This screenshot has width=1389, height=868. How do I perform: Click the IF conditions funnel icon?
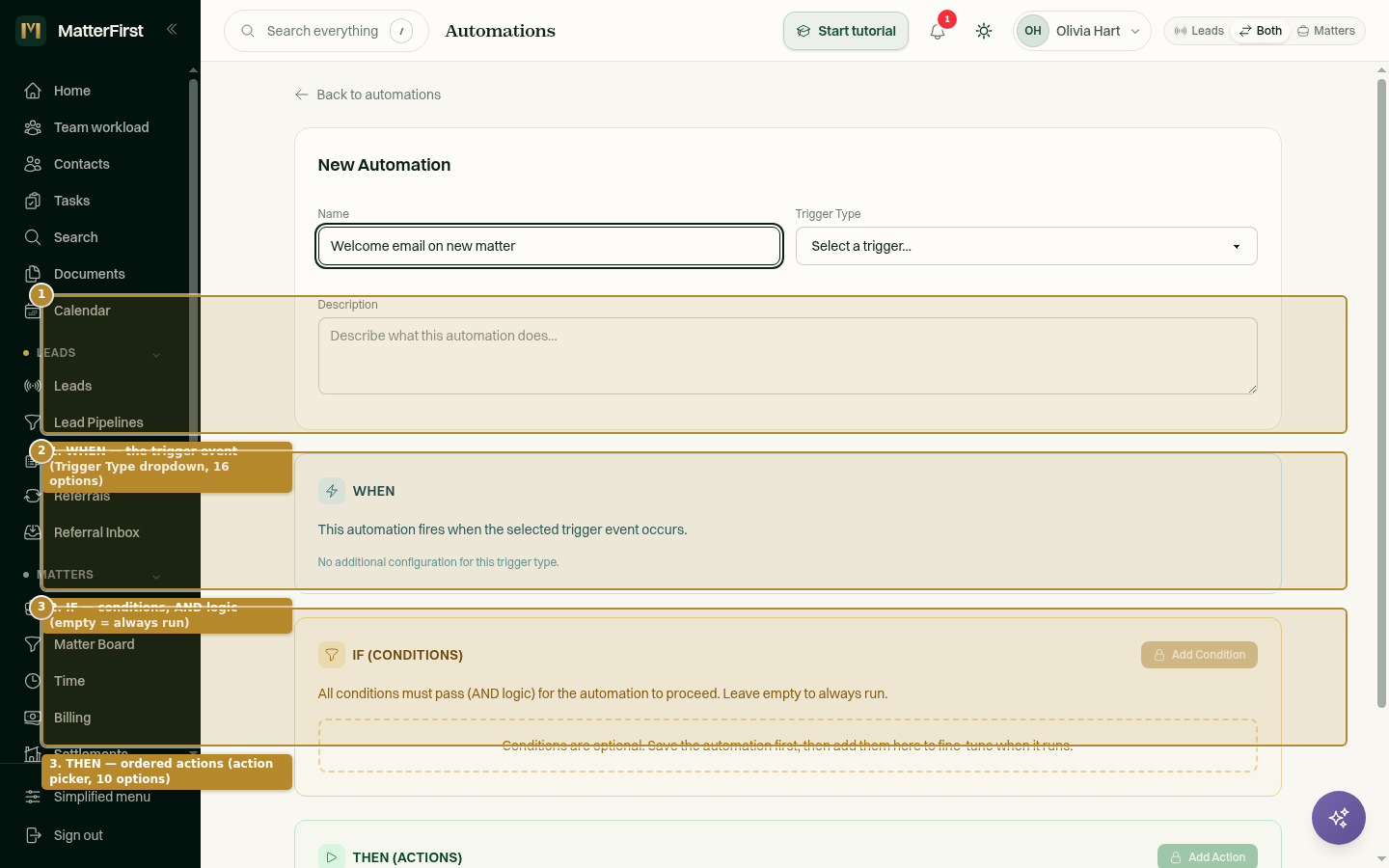pos(332,655)
